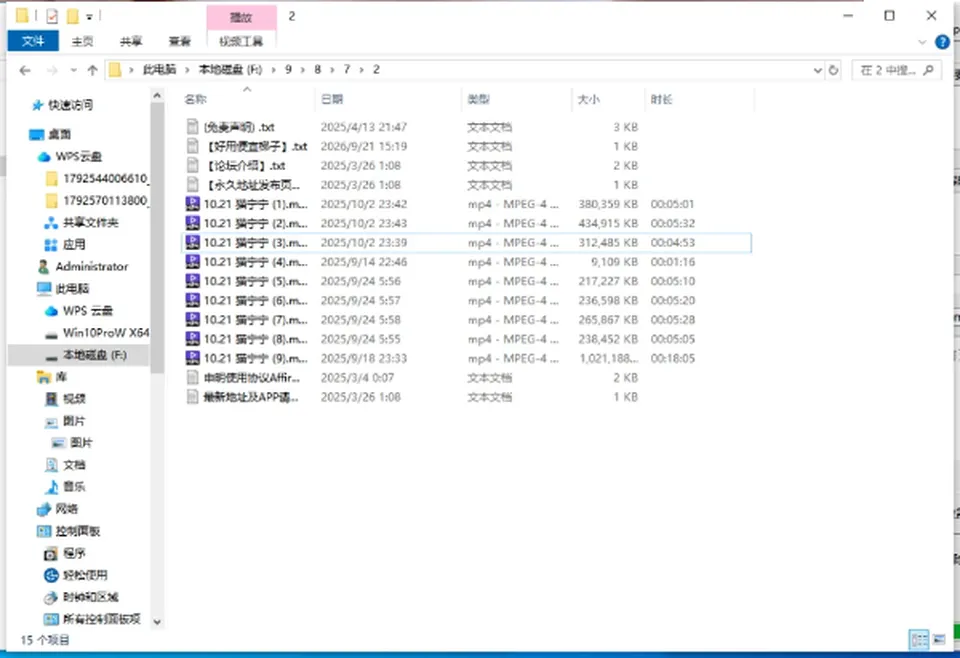The image size is (960, 658).
Task: Switch to details view layout icon
Action: coord(920,640)
